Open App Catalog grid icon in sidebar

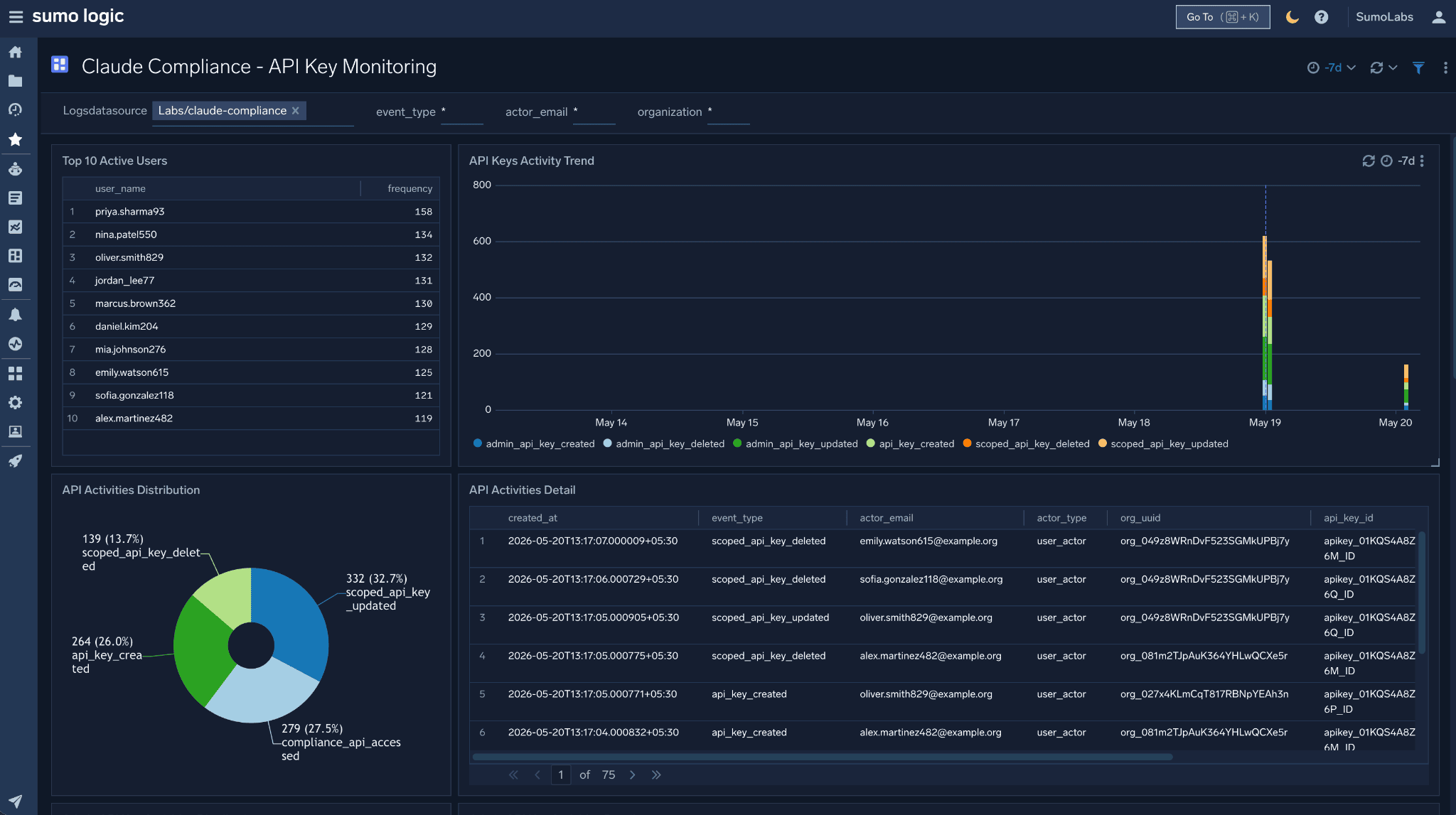(x=15, y=373)
